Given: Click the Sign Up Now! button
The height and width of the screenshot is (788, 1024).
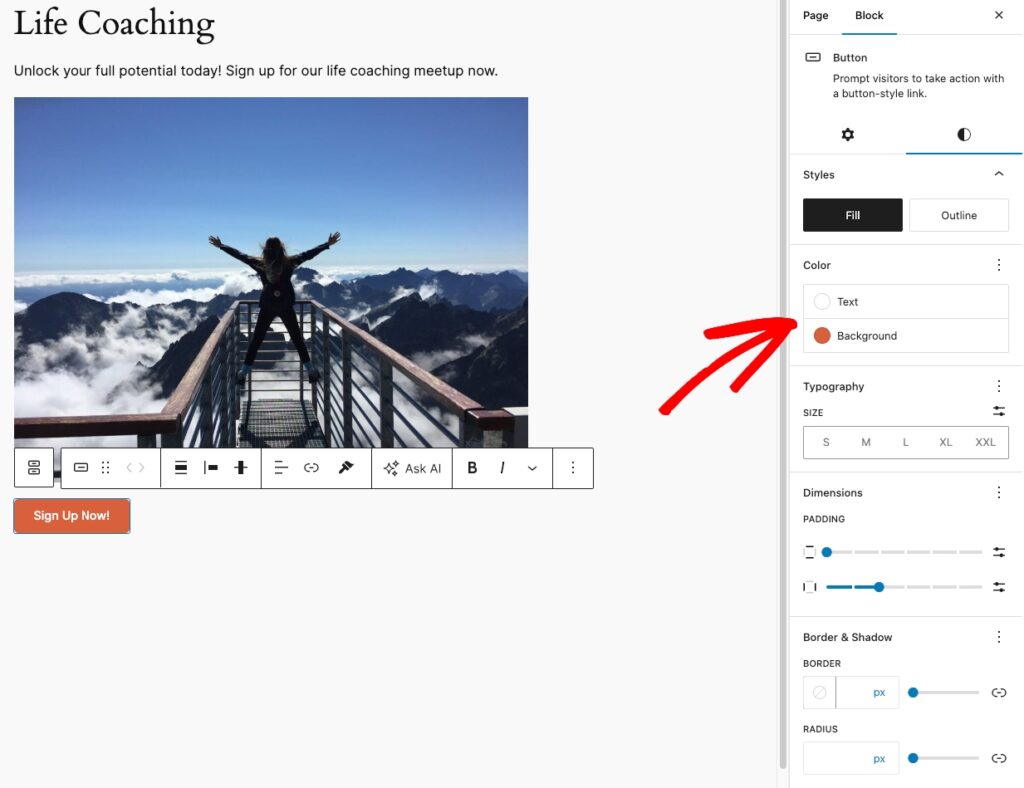Looking at the screenshot, I should click(72, 516).
